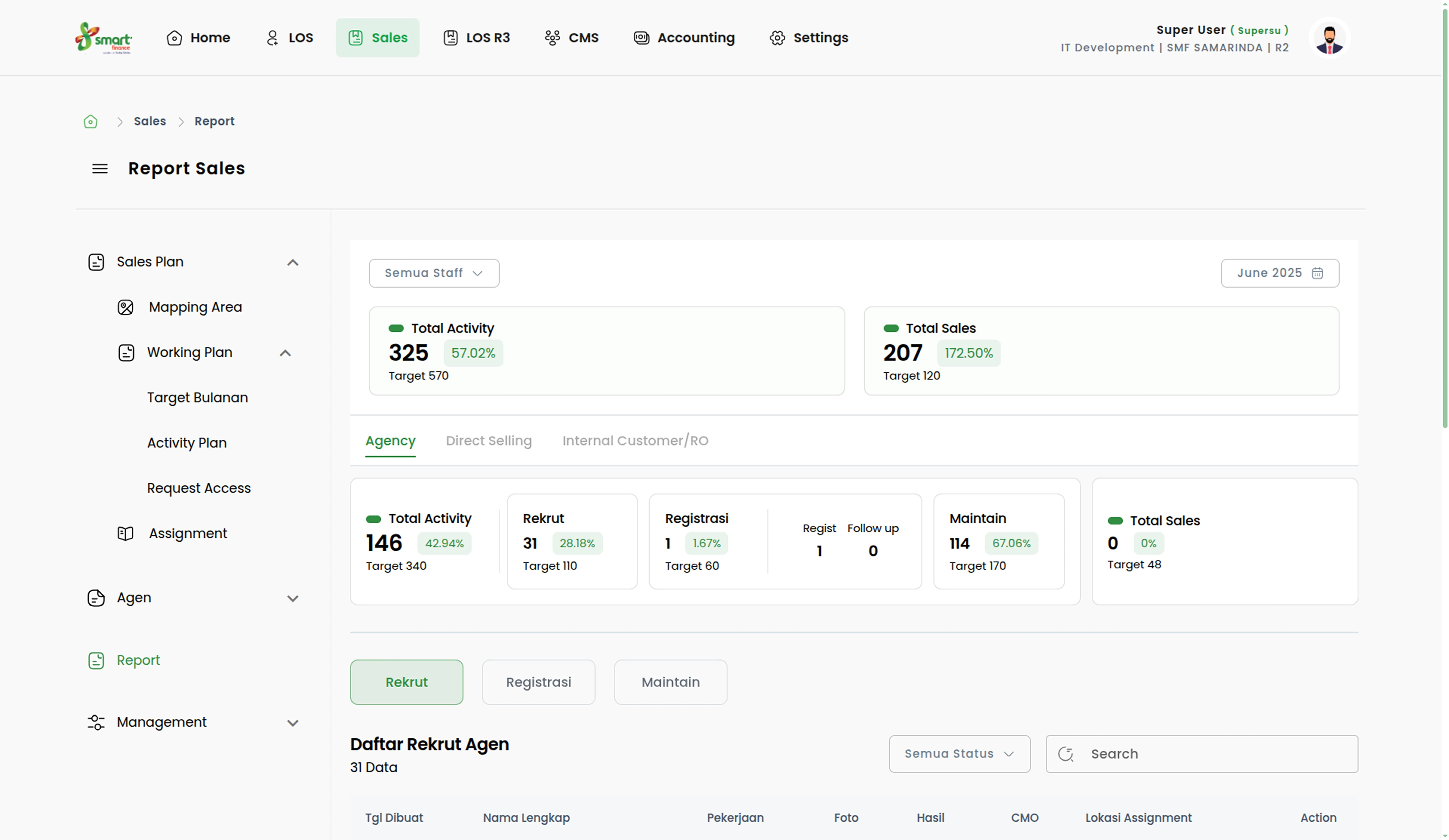The height and width of the screenshot is (840, 1449).
Task: Open the June 2025 month picker
Action: [1280, 273]
